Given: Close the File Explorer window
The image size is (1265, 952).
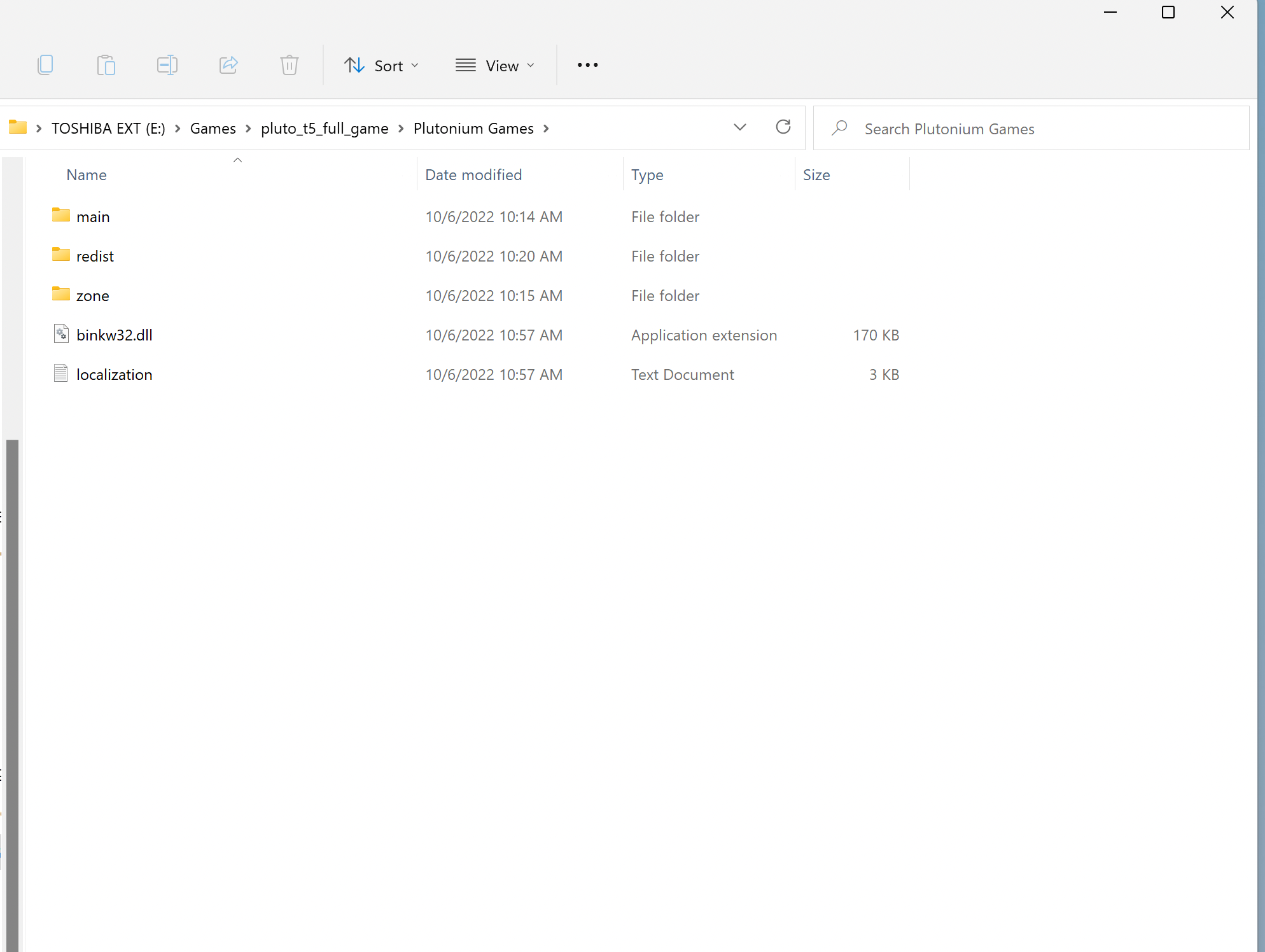Looking at the screenshot, I should pyautogui.click(x=1227, y=12).
